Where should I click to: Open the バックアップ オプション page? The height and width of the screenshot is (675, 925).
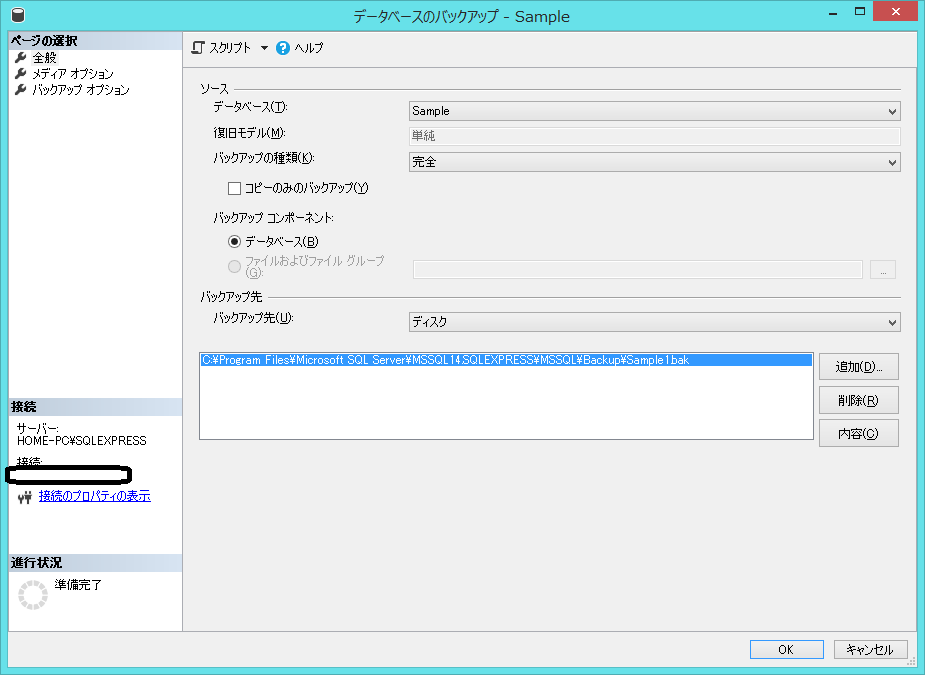click(81, 89)
